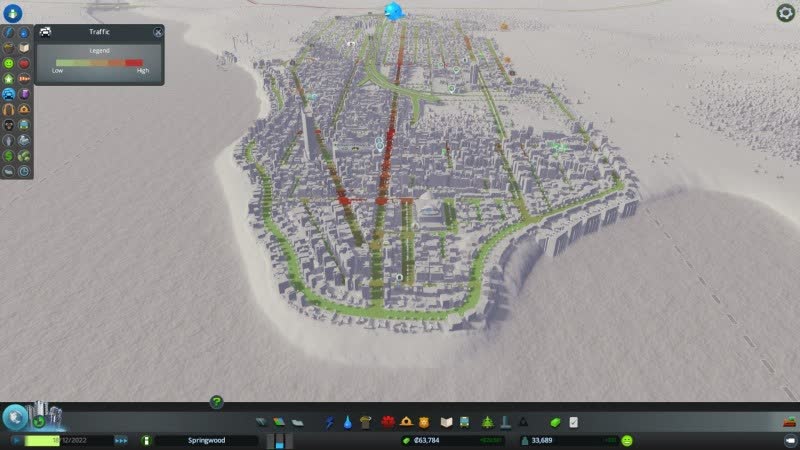800x450 pixels.
Task: Open the Unique Buildings menu
Action: (x=506, y=422)
